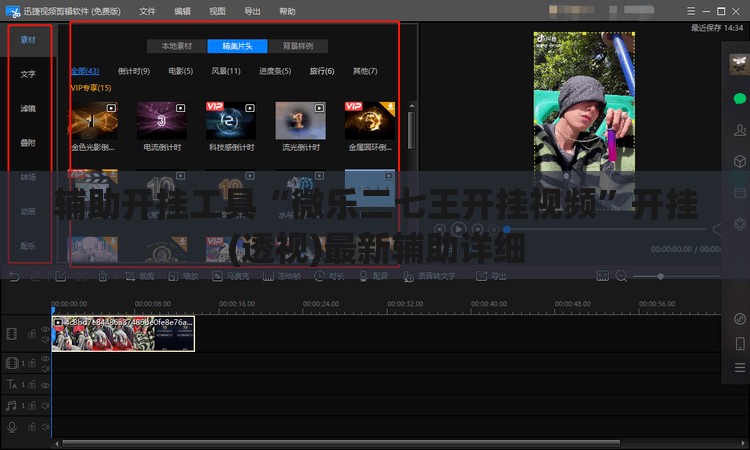This screenshot has height=450, width=750.
Task: Click the edit pencil icon in toolbar
Action: pyautogui.click(x=60, y=276)
